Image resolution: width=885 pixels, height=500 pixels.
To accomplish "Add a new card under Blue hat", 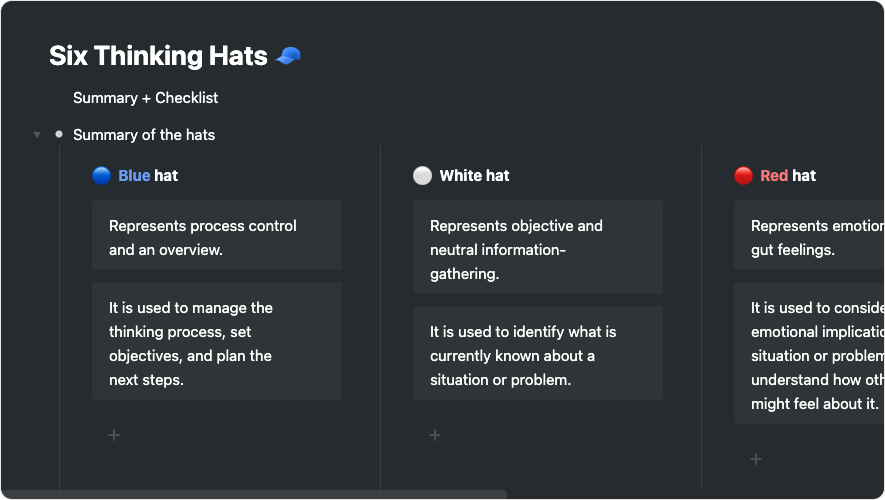I will 114,435.
